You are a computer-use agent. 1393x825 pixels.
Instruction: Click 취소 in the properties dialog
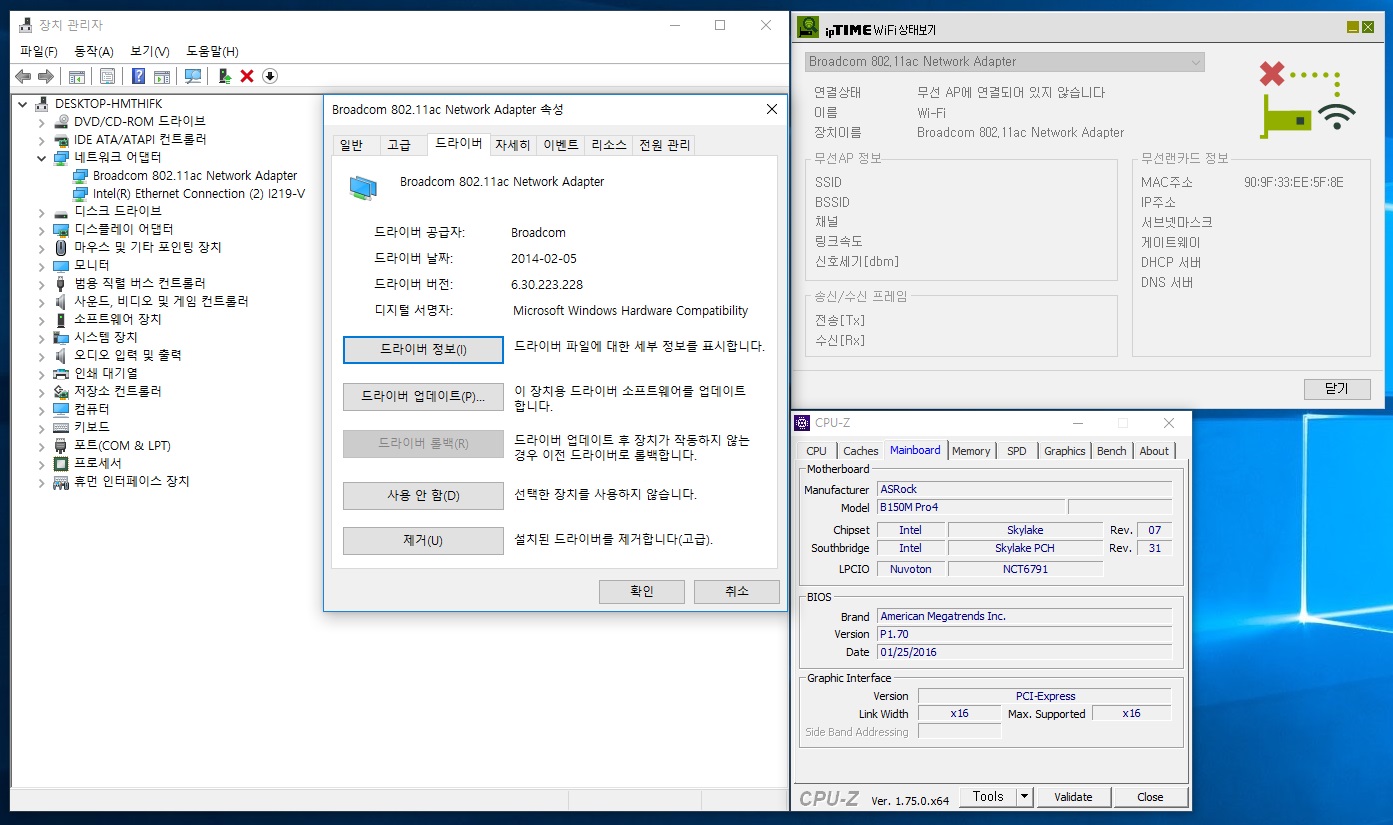click(737, 592)
